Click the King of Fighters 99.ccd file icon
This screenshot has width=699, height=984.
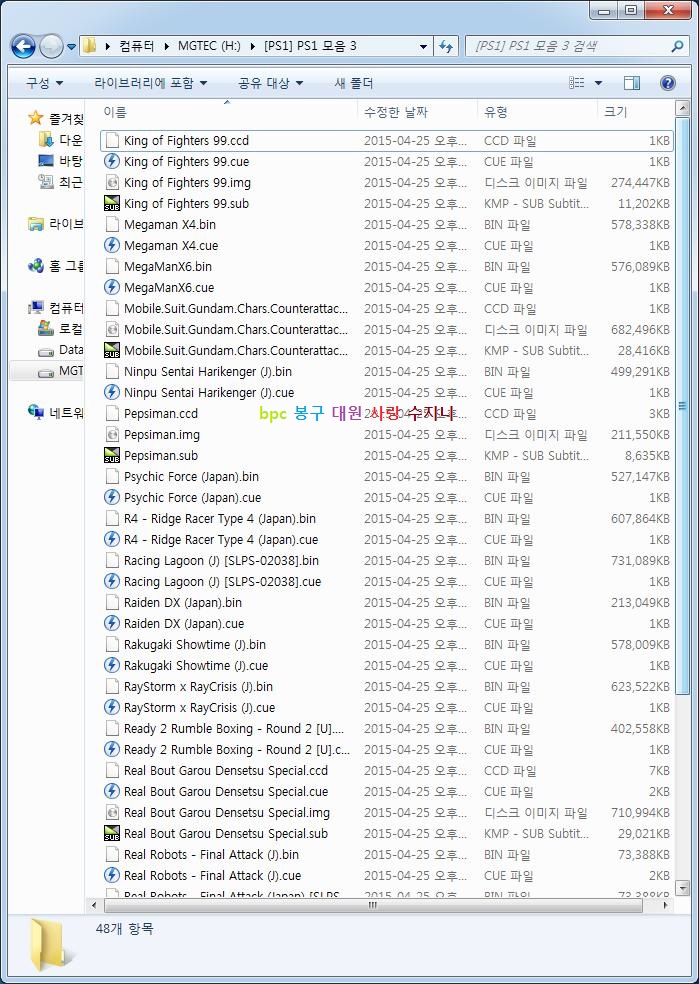(x=112, y=141)
